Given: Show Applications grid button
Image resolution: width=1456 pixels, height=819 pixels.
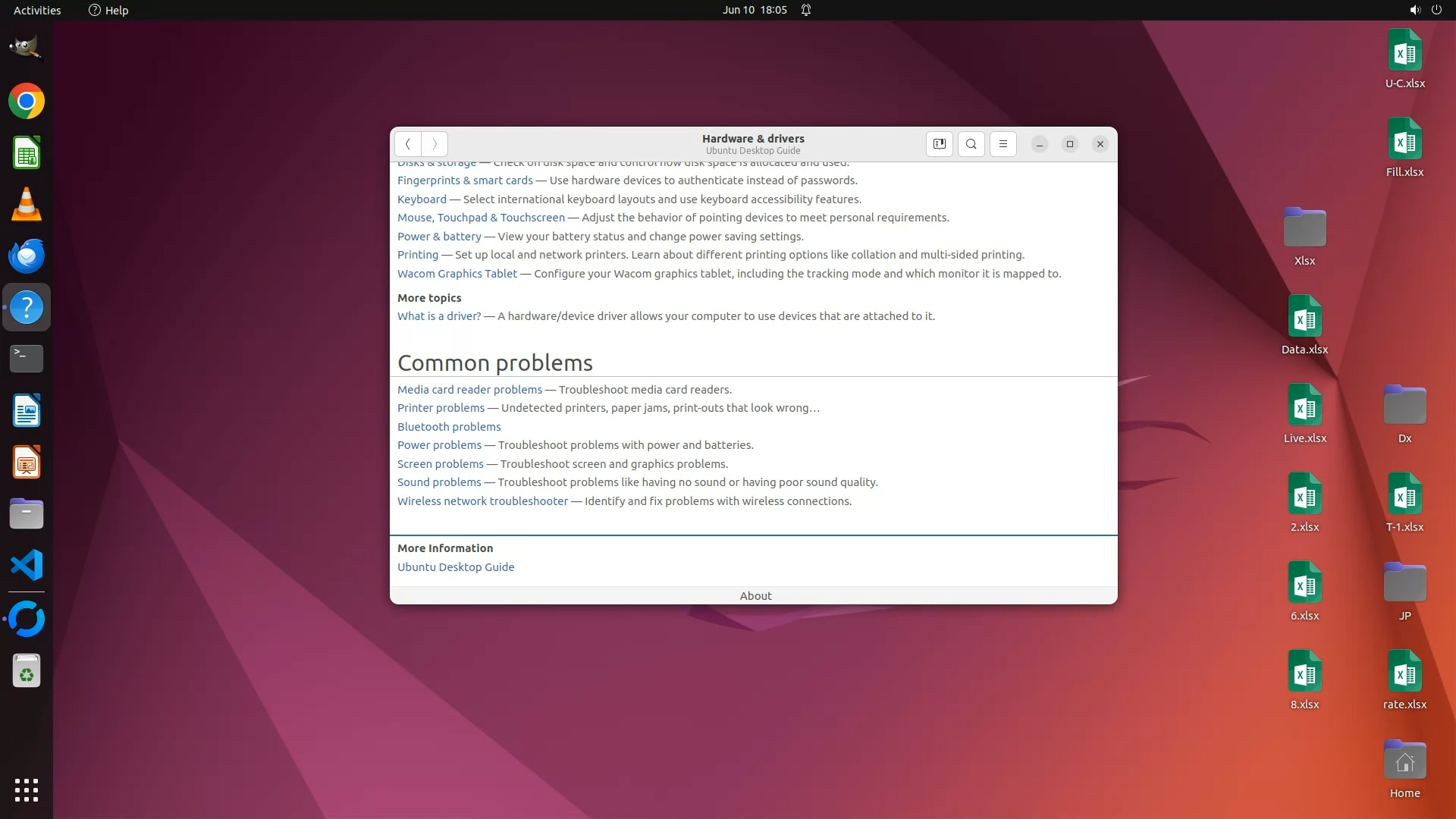Looking at the screenshot, I should point(27,790).
